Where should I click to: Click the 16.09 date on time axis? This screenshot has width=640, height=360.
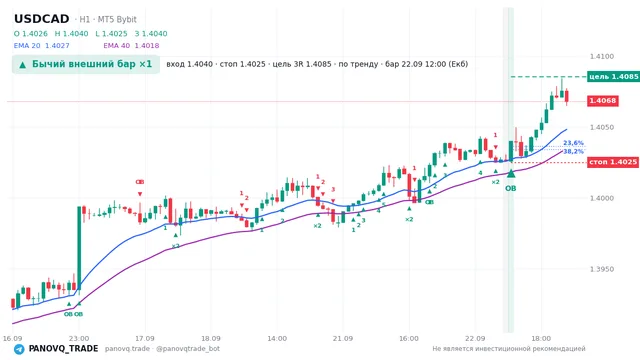point(12,338)
